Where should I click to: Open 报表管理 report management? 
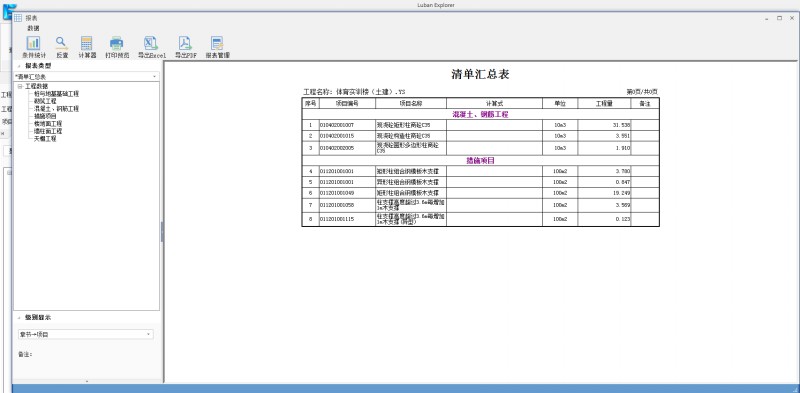tap(217, 47)
